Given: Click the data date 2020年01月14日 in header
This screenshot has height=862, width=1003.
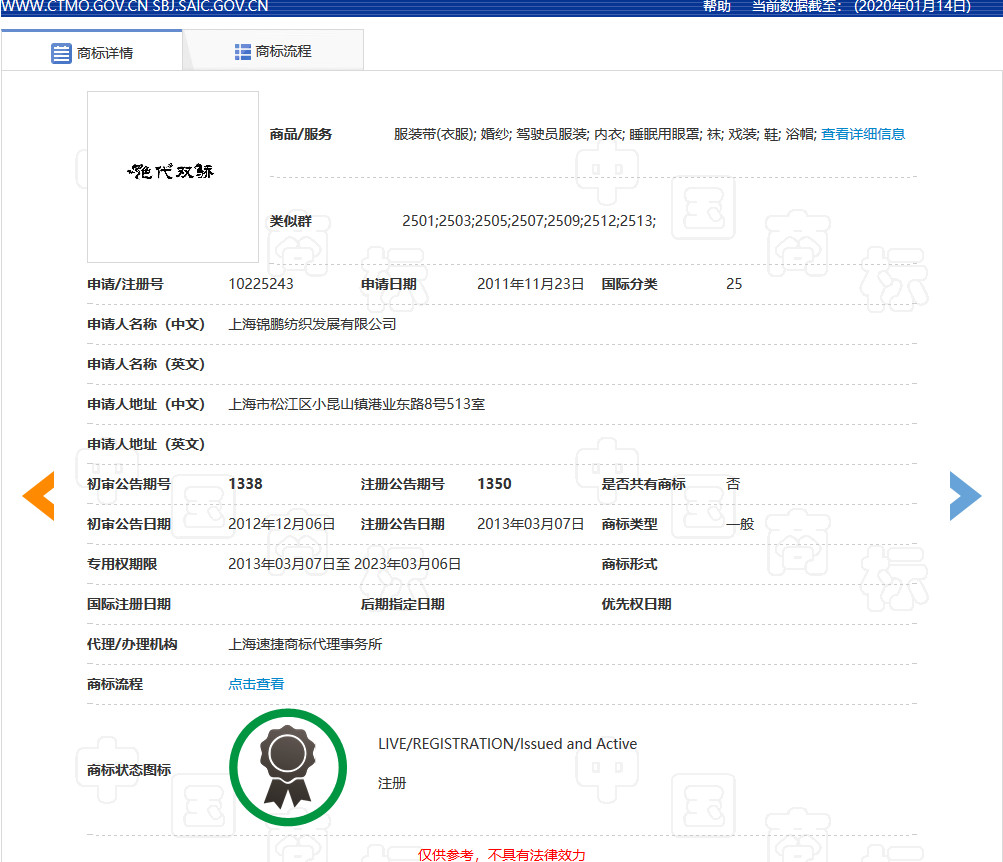Looking at the screenshot, I should coord(912,6).
